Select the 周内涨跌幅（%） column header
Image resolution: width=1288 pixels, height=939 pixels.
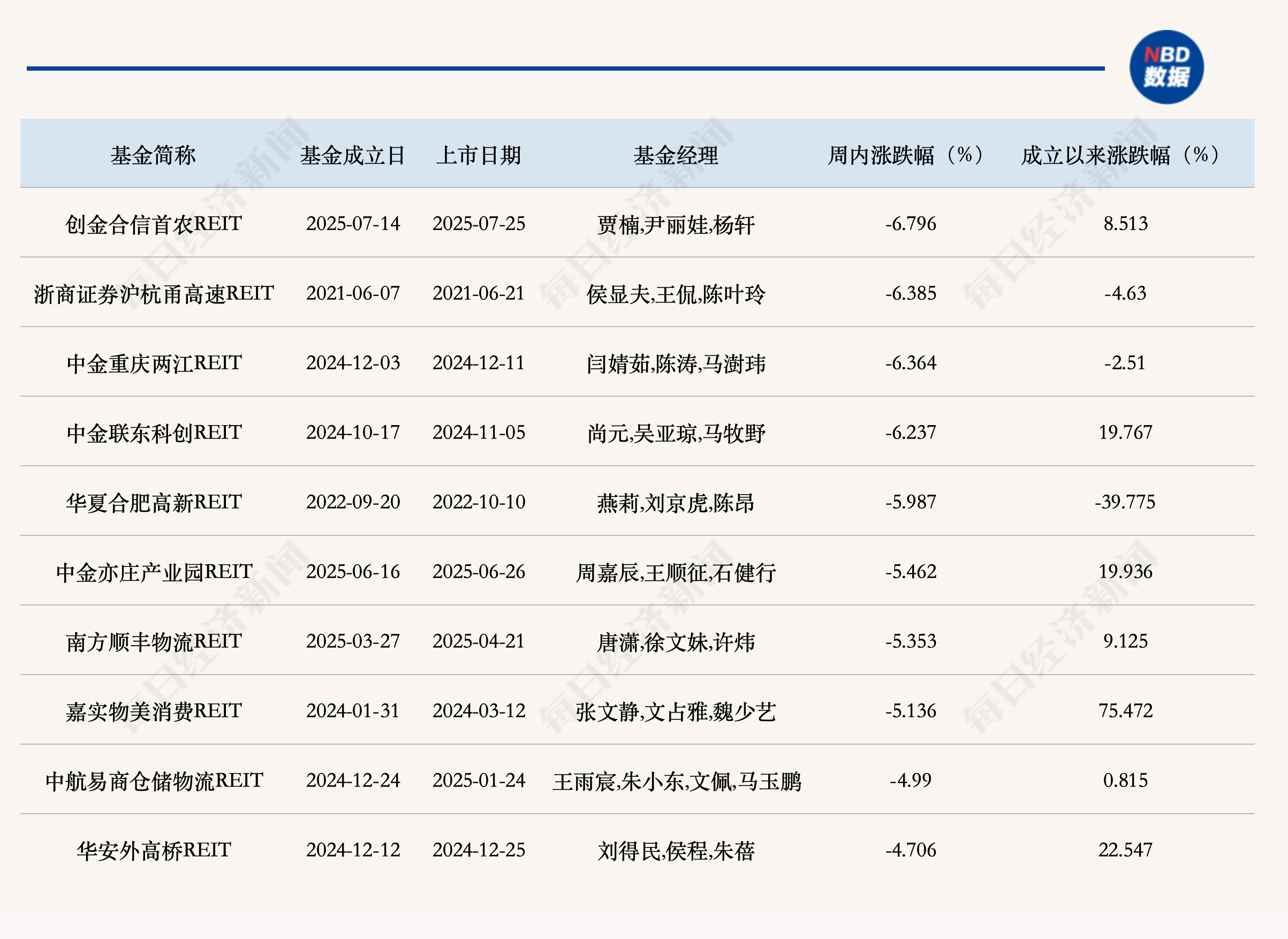pos(910,155)
